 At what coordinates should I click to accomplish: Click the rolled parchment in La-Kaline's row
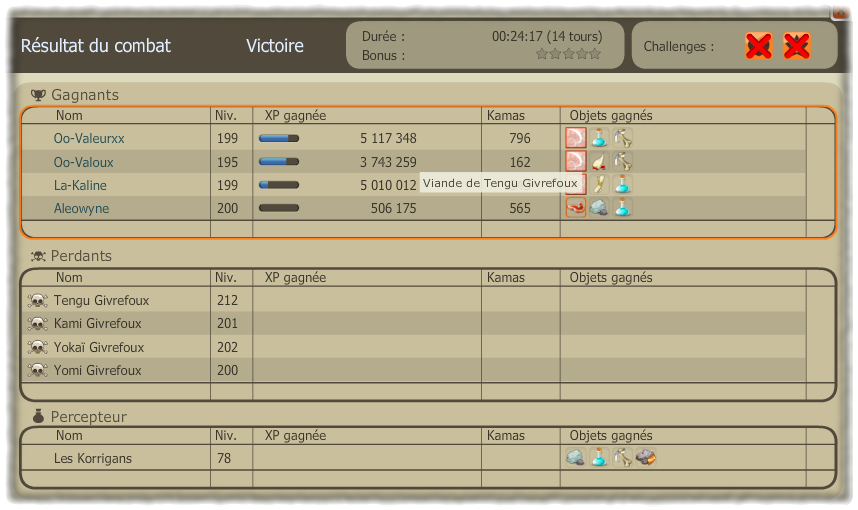(599, 185)
